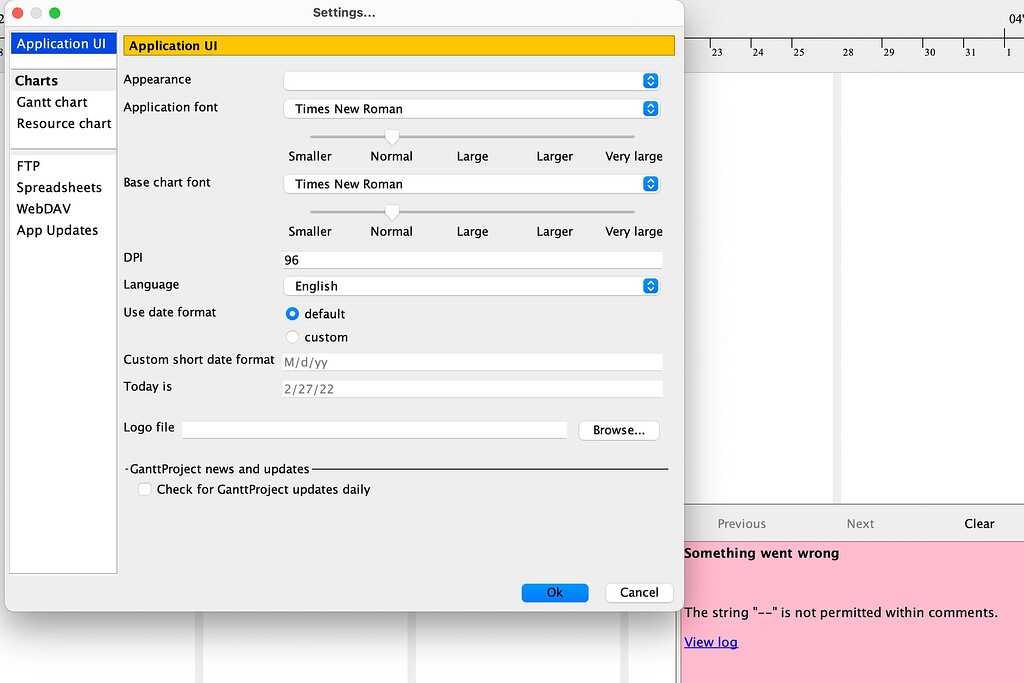Open Resource chart settings section
The image size is (1024, 683).
[x=63, y=123]
